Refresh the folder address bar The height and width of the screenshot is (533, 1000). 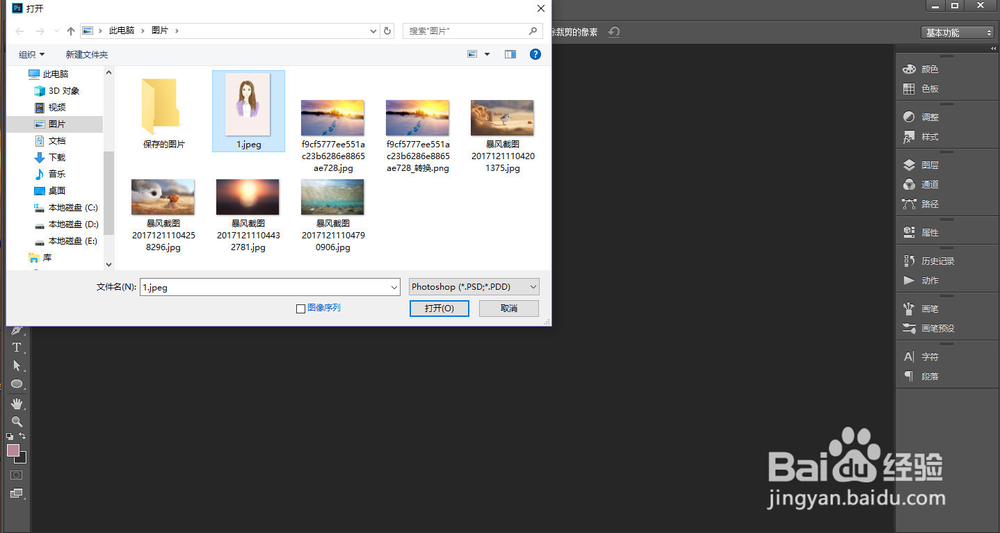coord(387,31)
